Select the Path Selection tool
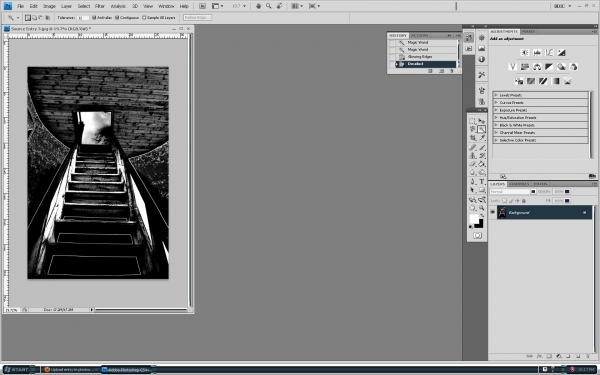 (473, 190)
